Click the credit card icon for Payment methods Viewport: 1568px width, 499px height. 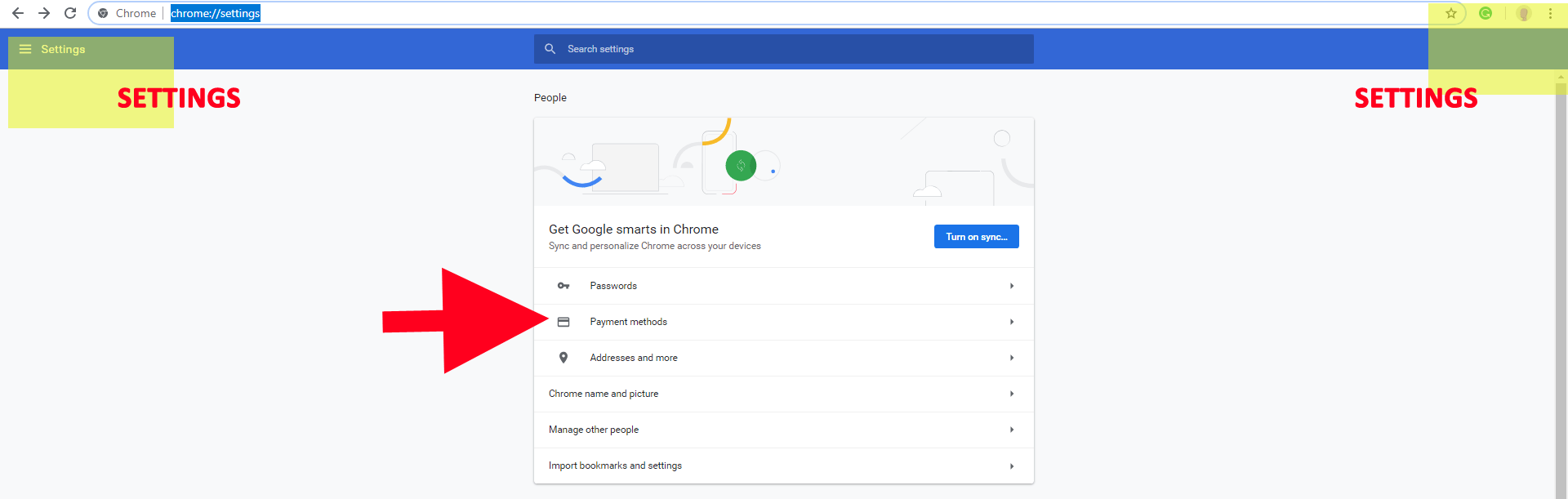[563, 322]
